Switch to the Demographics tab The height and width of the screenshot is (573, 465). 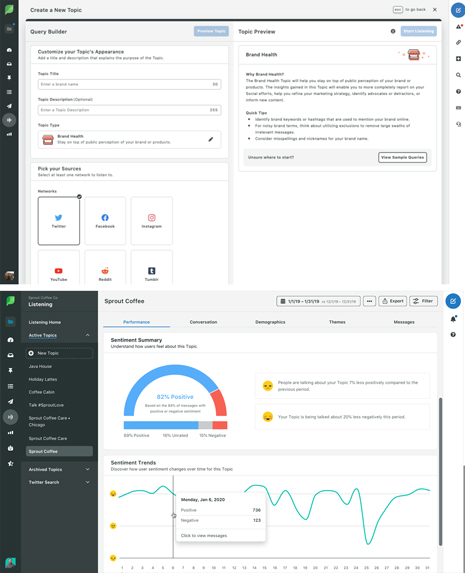pyautogui.click(x=270, y=322)
